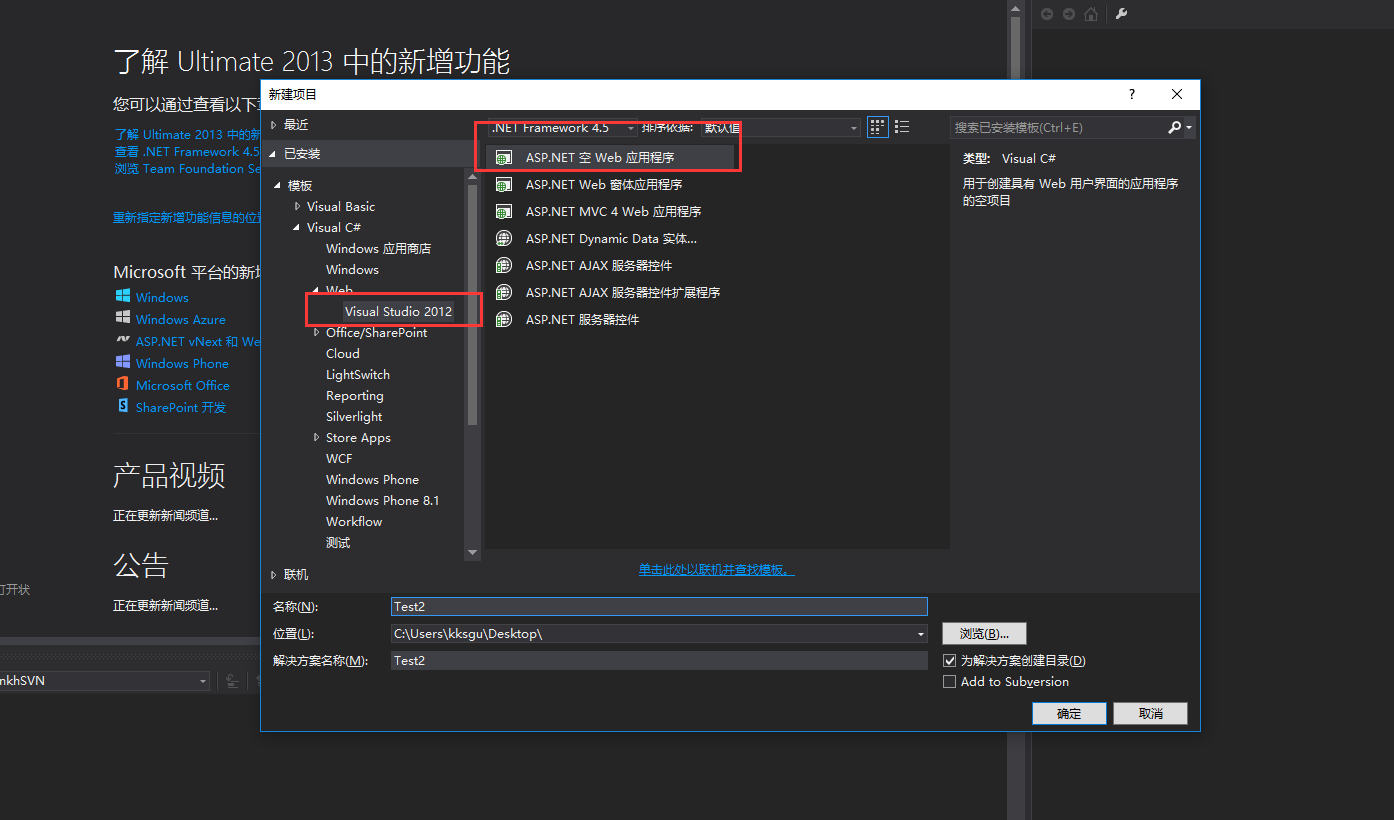Click the back arrow in right panel toolbar
1394x820 pixels.
pos(1047,14)
